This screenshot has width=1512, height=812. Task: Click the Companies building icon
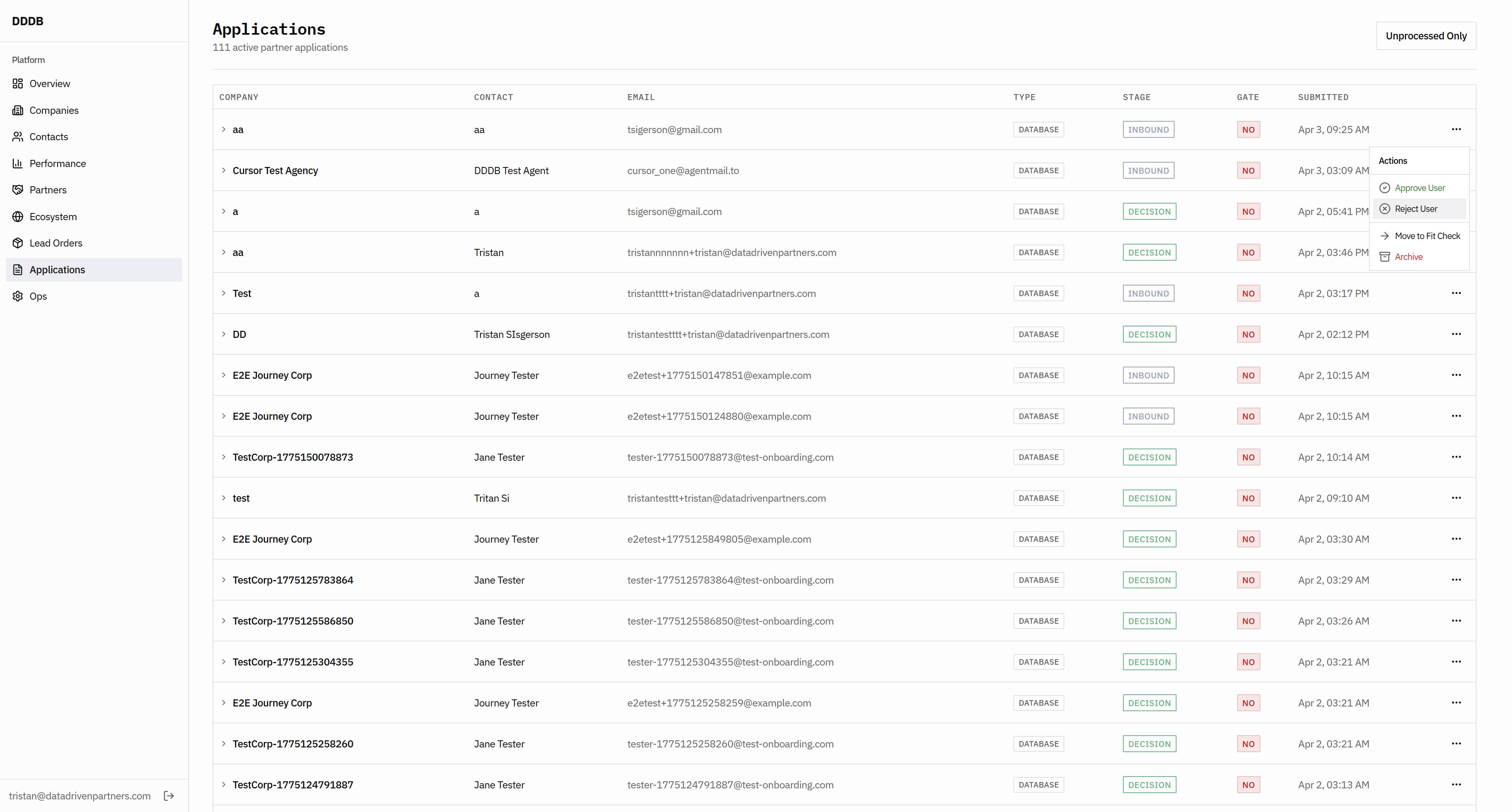point(18,110)
